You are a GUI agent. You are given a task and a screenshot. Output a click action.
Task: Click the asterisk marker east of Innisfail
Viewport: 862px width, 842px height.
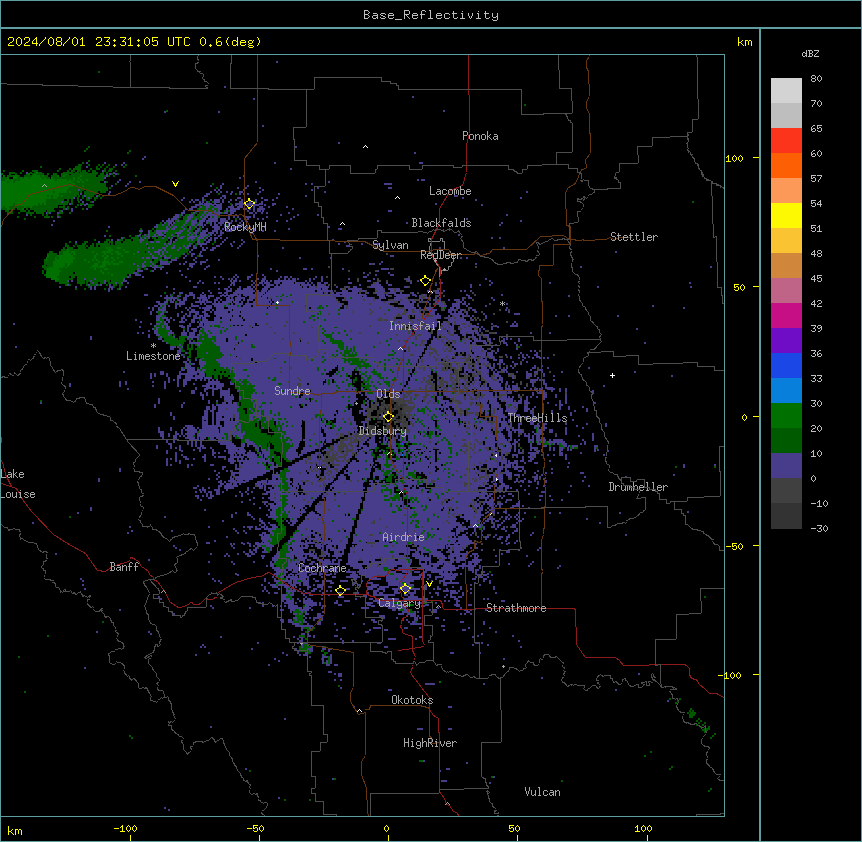tap(502, 303)
